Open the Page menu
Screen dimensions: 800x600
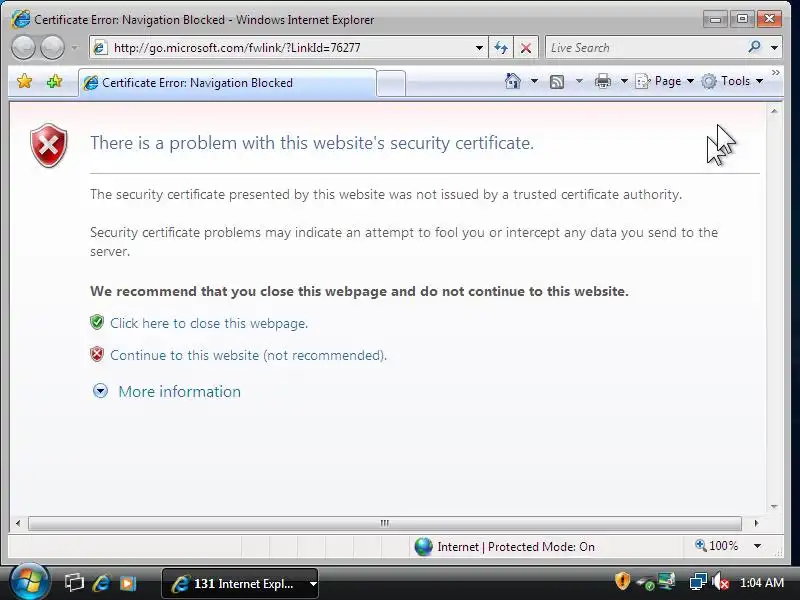tap(664, 81)
